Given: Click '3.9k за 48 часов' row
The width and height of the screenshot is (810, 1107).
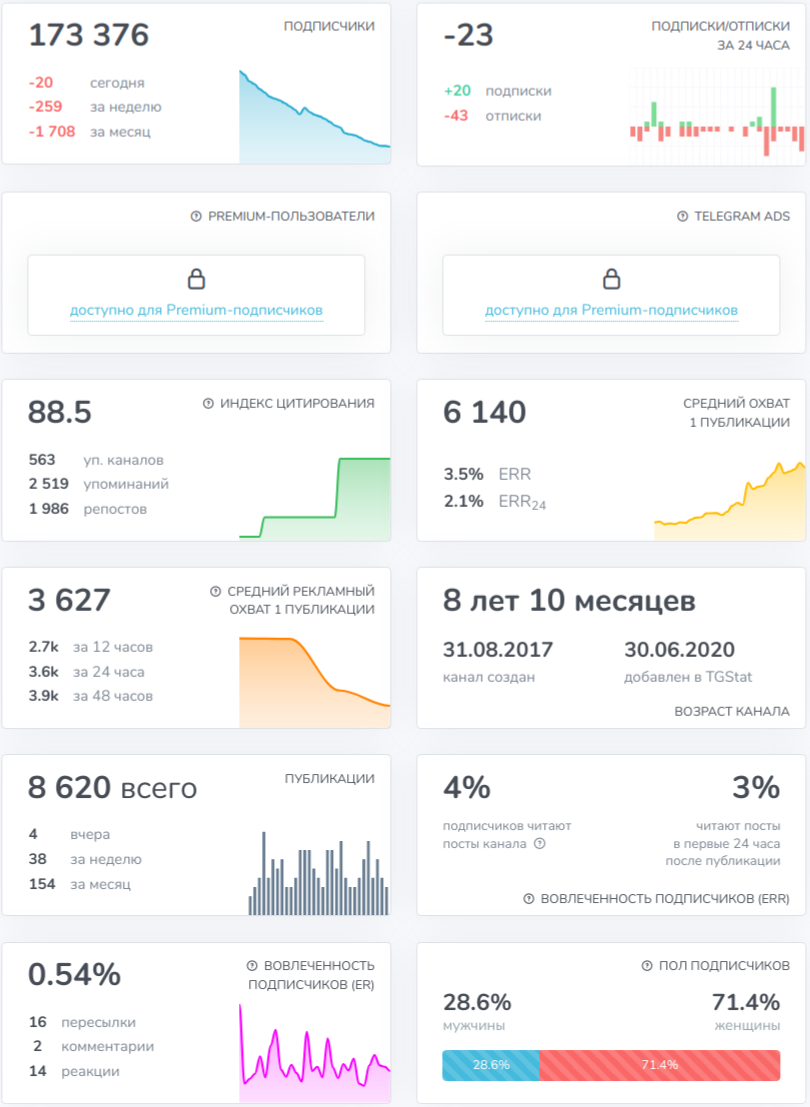Looking at the screenshot, I should [x=90, y=695].
